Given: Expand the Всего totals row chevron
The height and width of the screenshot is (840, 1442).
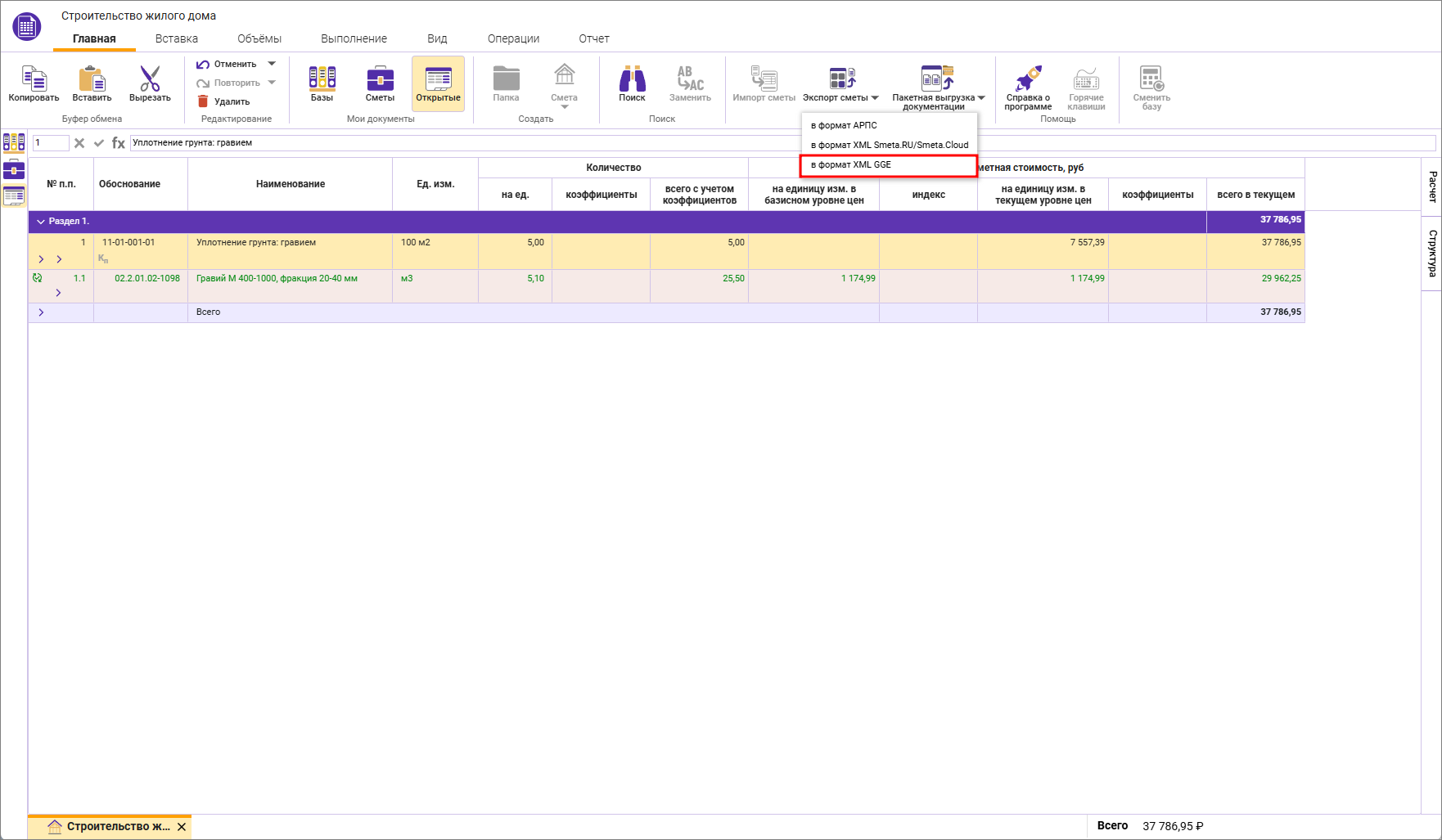Looking at the screenshot, I should point(41,312).
